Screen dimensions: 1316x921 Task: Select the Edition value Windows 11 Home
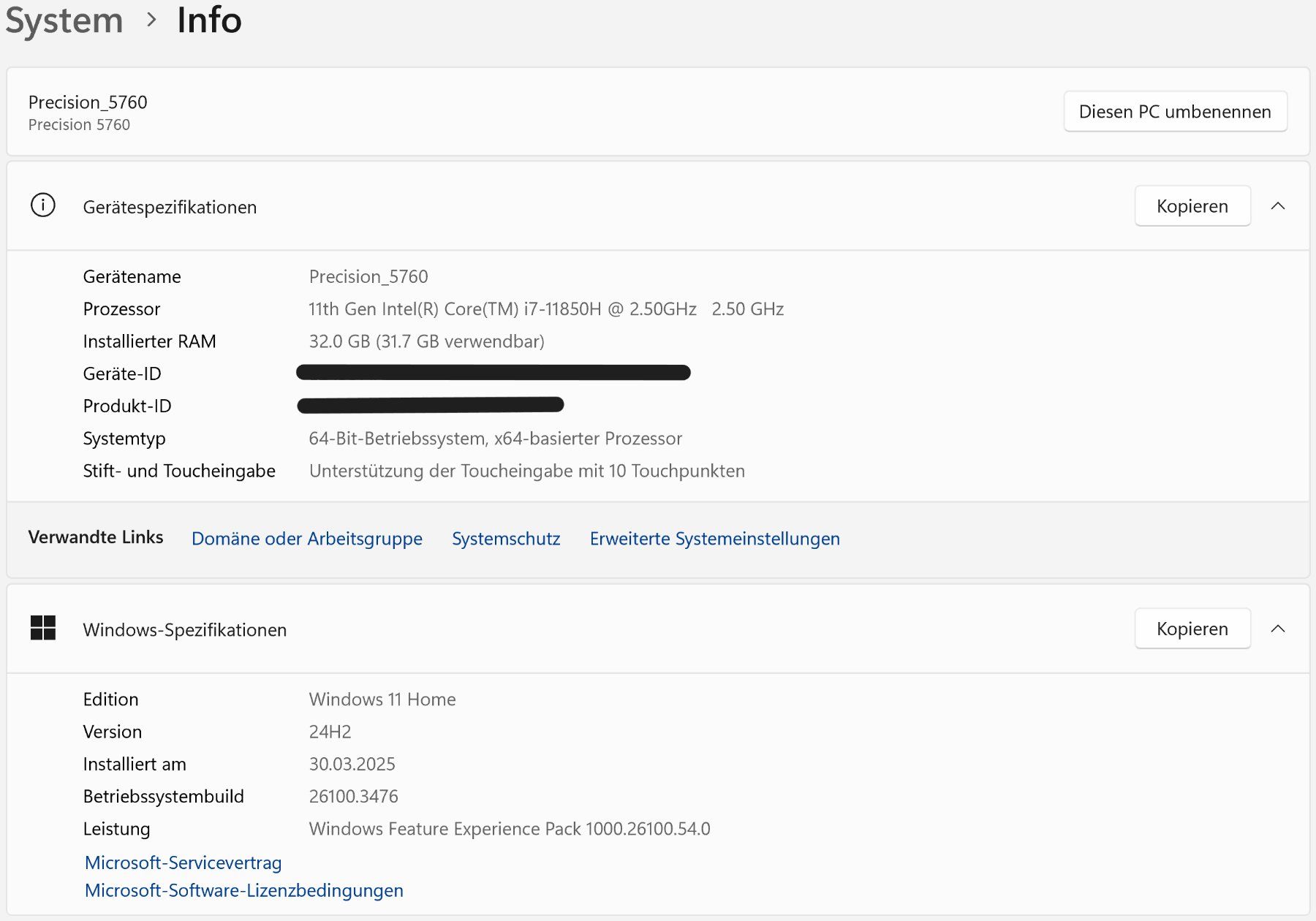pyautogui.click(x=382, y=700)
